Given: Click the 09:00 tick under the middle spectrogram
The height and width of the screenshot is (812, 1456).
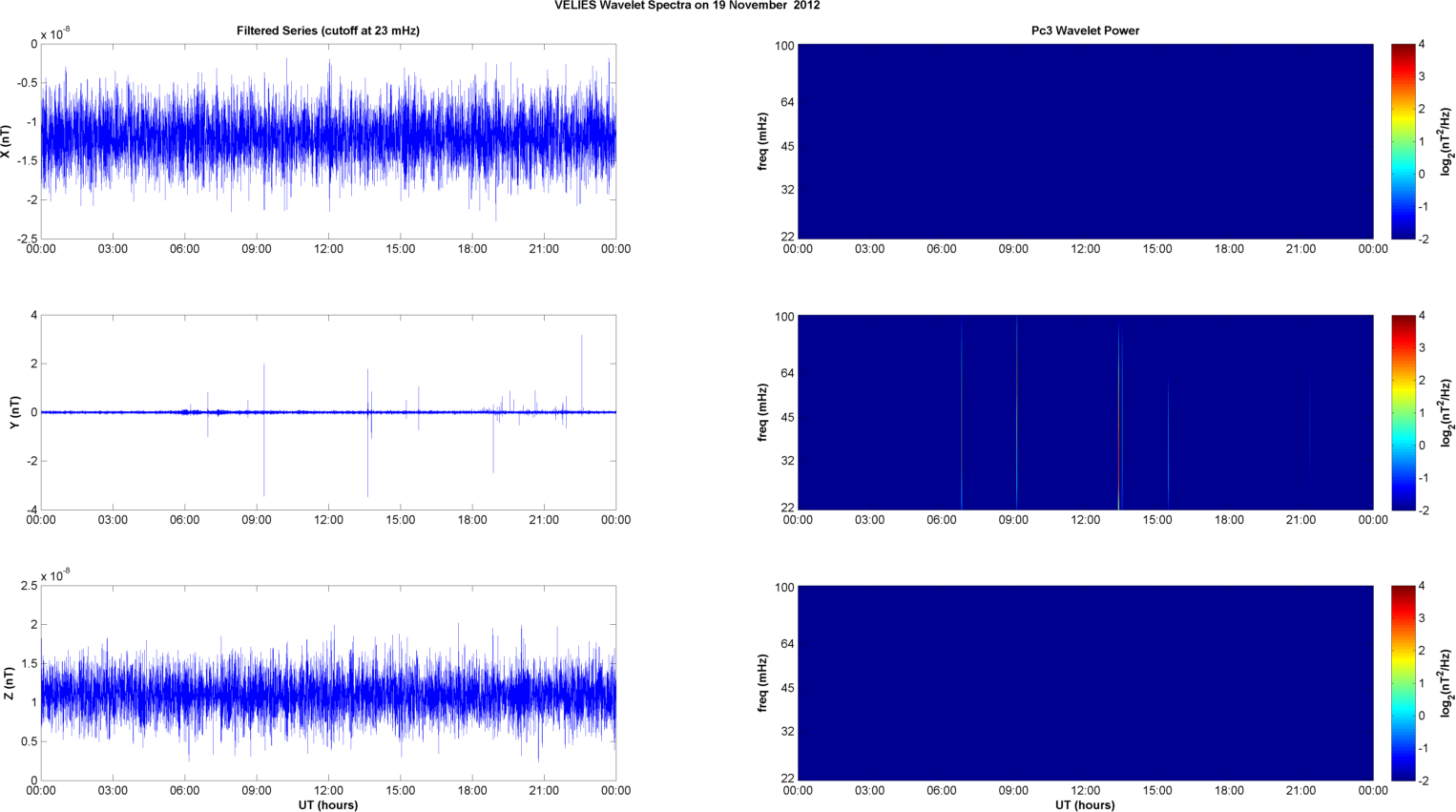Looking at the screenshot, I should 1013,520.
